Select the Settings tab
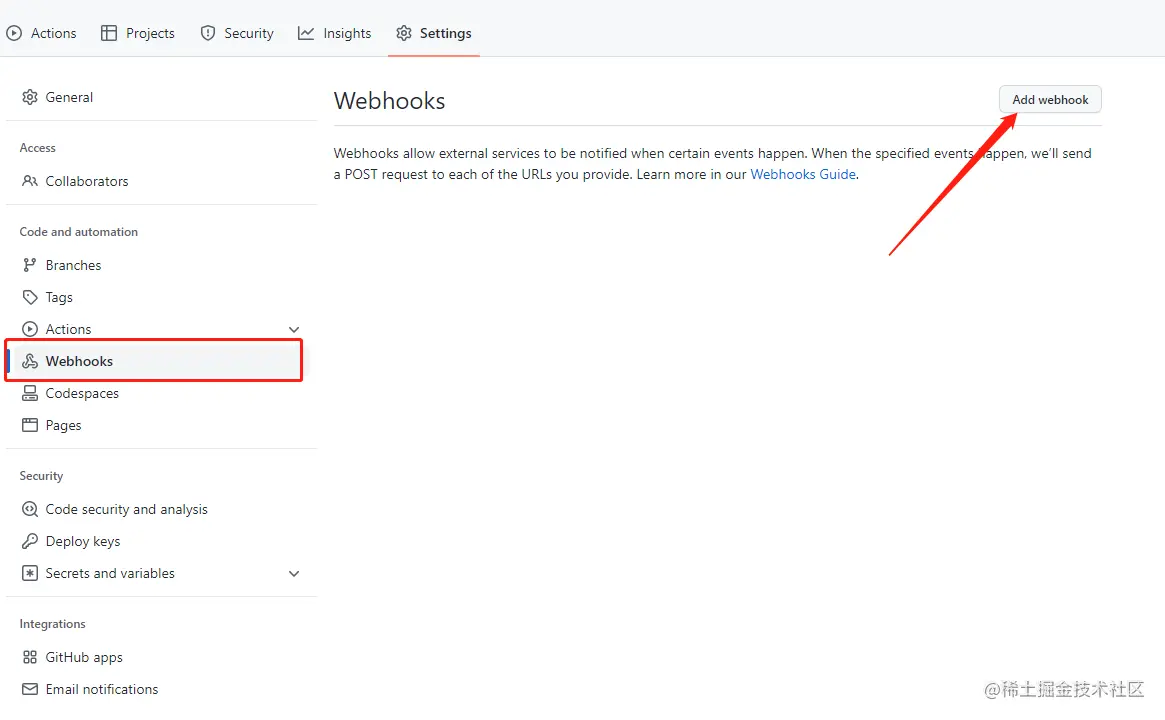Image resolution: width=1165 pixels, height=720 pixels. coord(434,33)
